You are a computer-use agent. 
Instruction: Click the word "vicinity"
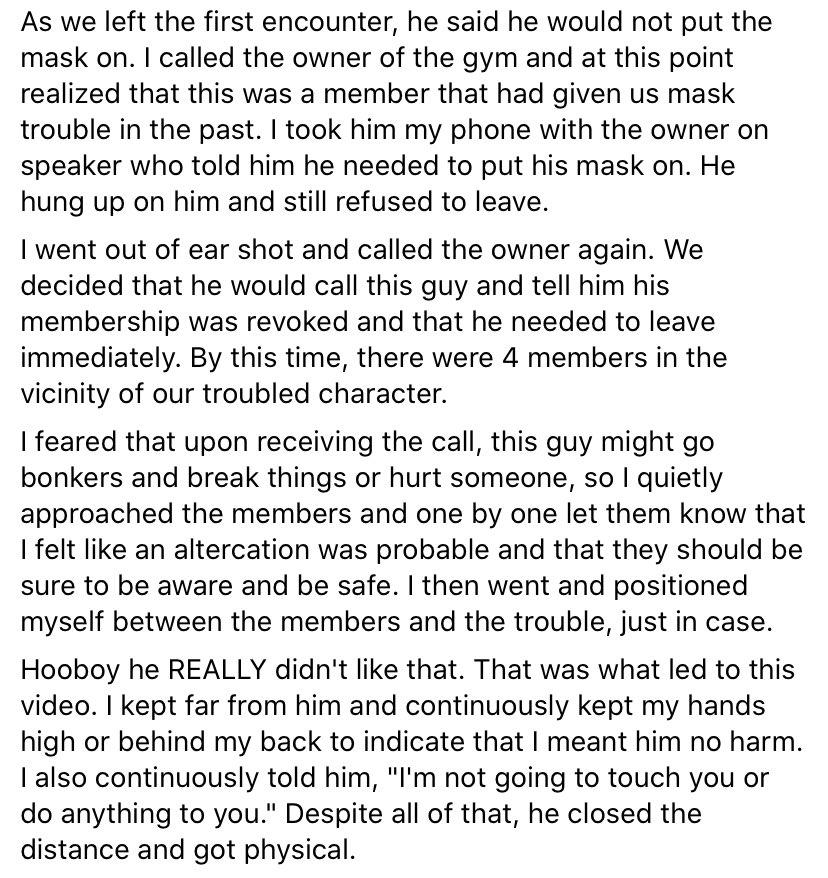(x=65, y=395)
